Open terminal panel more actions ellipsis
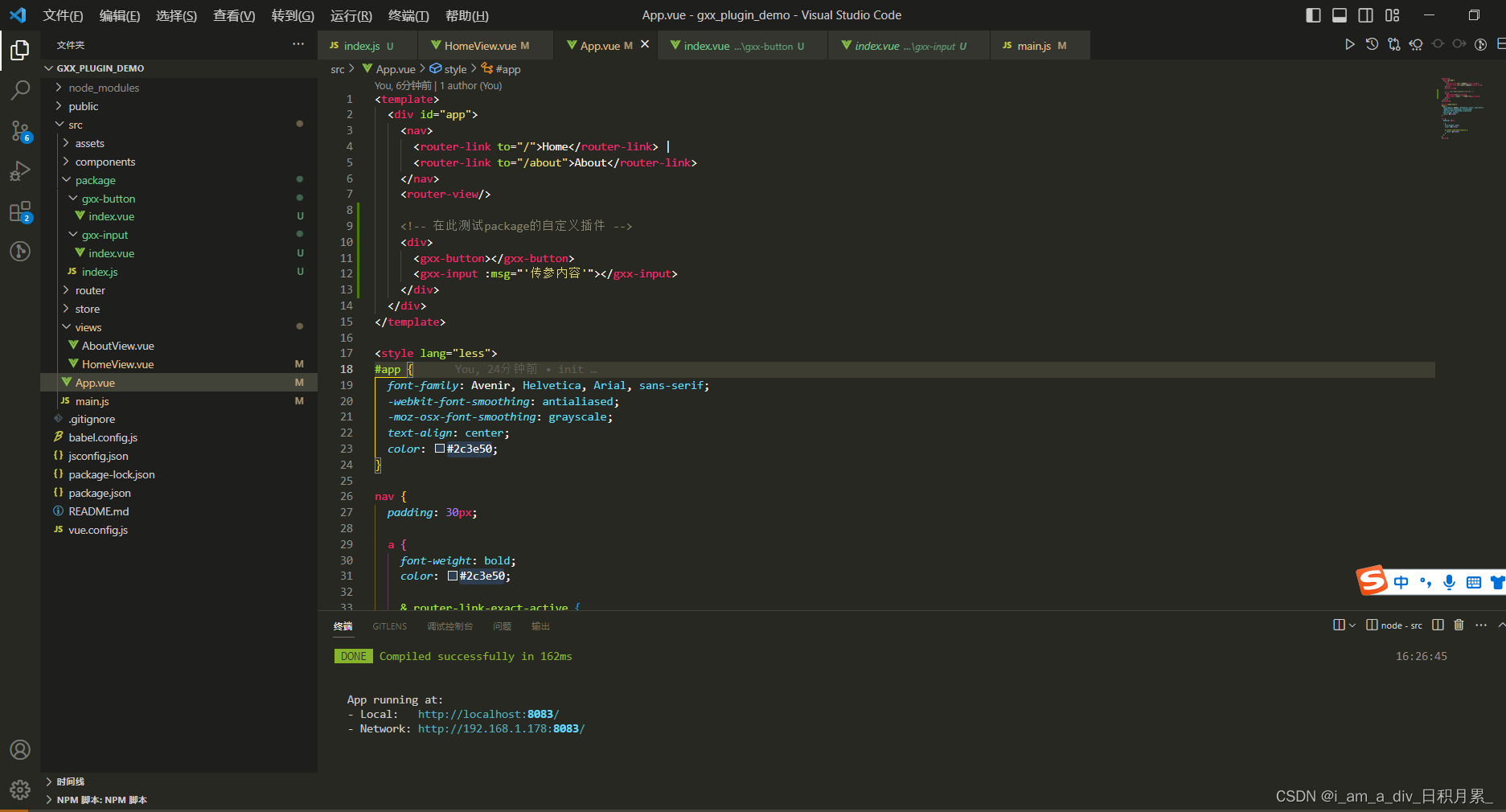 tap(1481, 625)
